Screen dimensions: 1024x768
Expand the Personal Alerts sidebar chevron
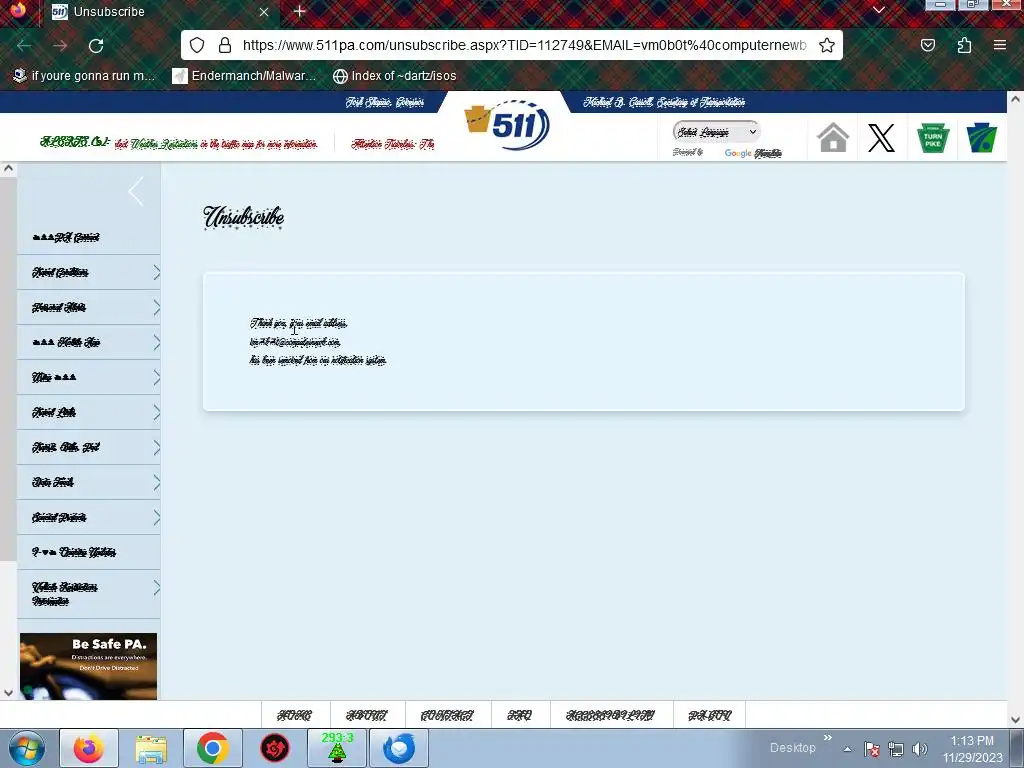coord(156,308)
